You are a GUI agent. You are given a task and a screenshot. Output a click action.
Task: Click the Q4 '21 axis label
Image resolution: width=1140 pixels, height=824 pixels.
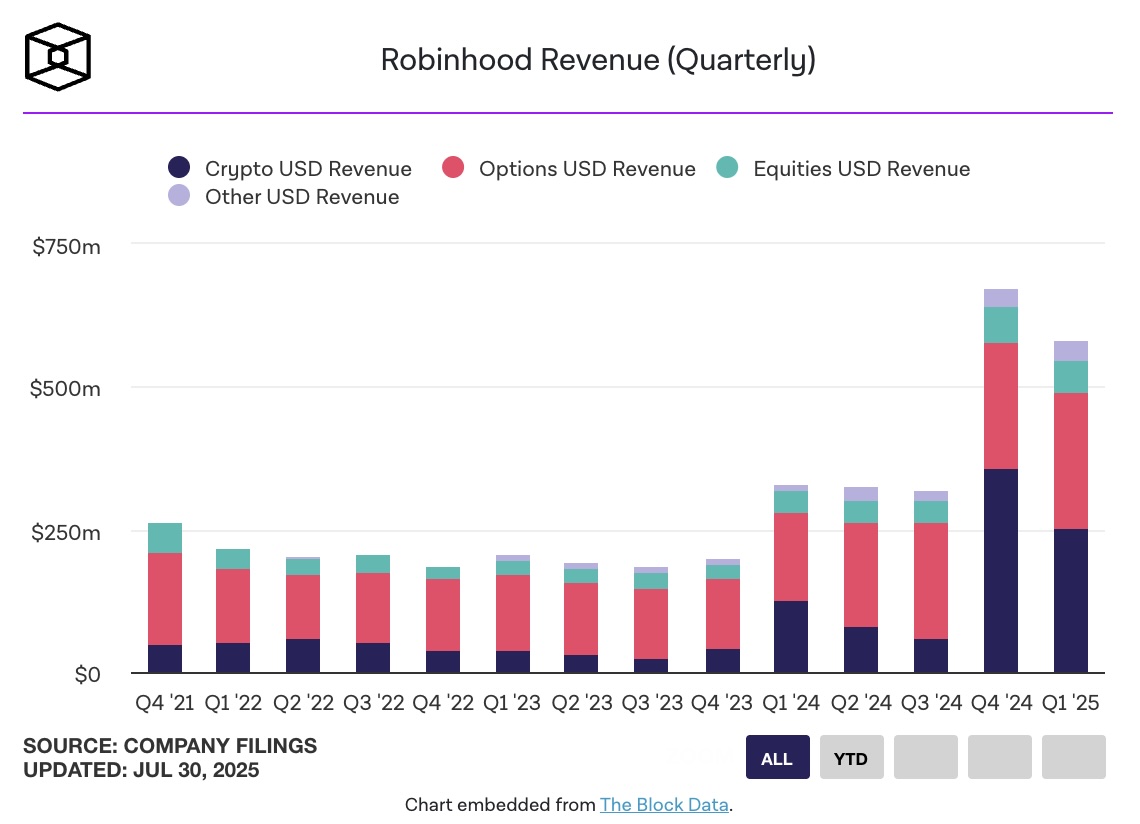tap(165, 703)
